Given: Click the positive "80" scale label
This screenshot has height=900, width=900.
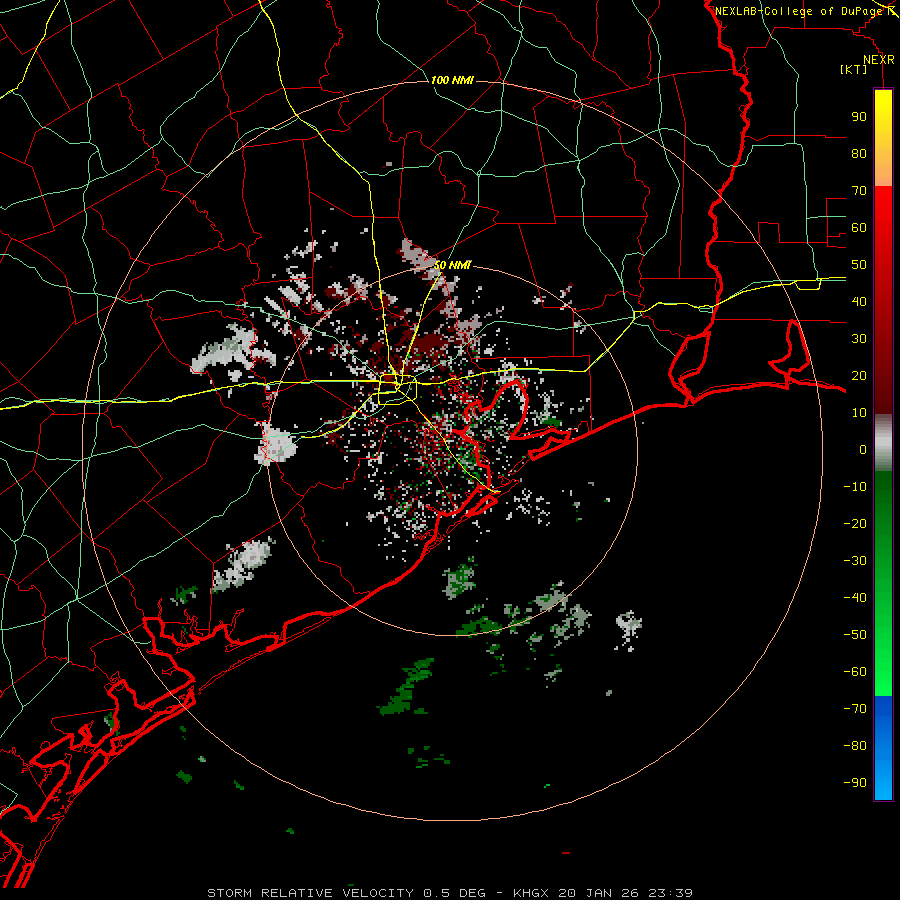Looking at the screenshot, I should pos(859,153).
